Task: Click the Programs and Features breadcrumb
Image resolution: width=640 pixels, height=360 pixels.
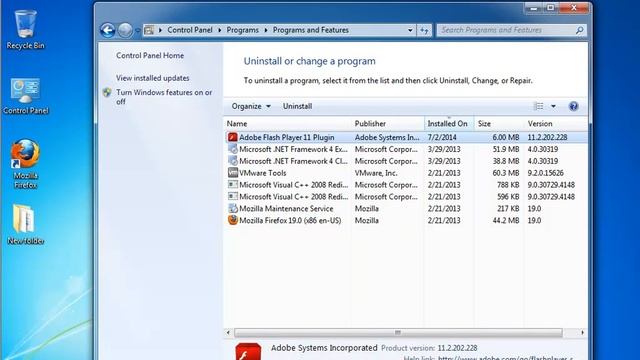Action: pos(311,30)
